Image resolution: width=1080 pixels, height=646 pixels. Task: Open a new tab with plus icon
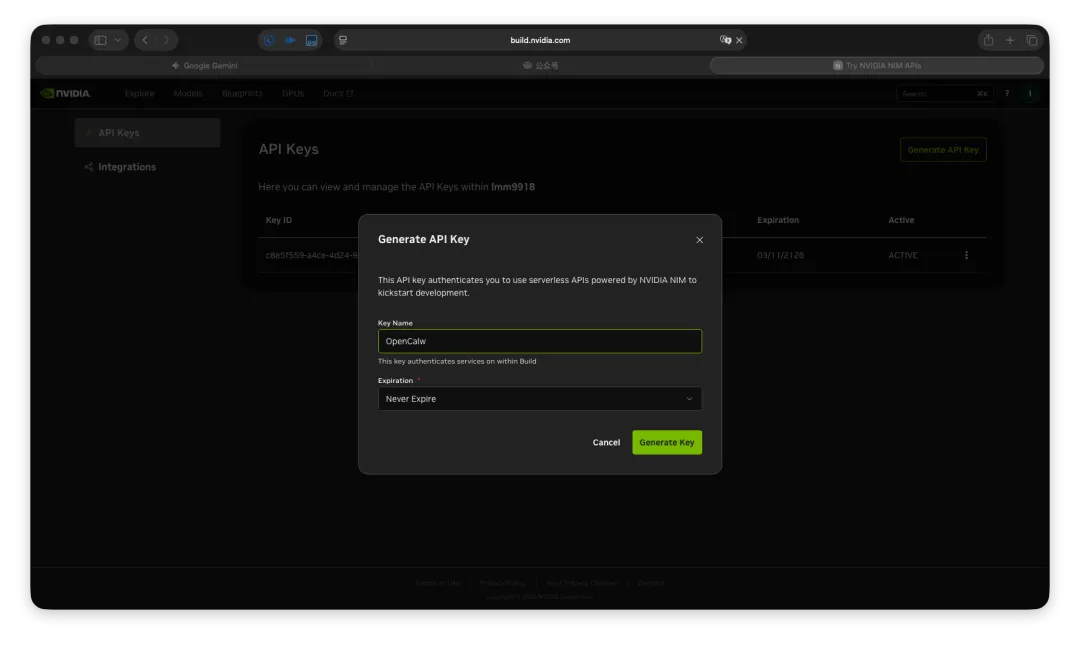[1010, 40]
